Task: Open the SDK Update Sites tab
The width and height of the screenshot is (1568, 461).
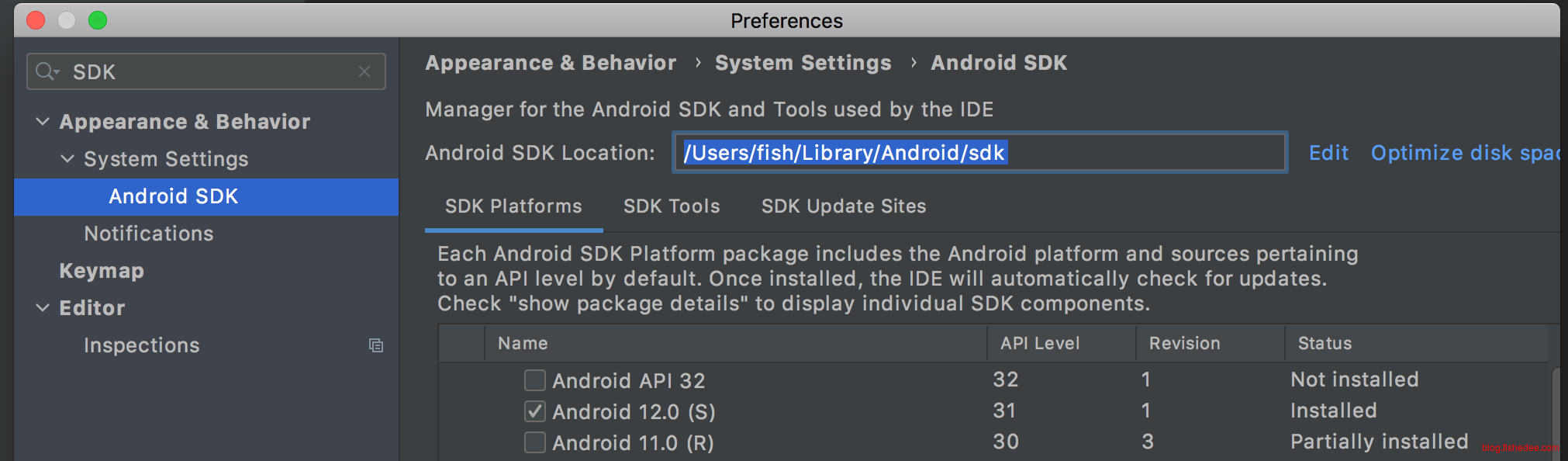Action: click(844, 206)
